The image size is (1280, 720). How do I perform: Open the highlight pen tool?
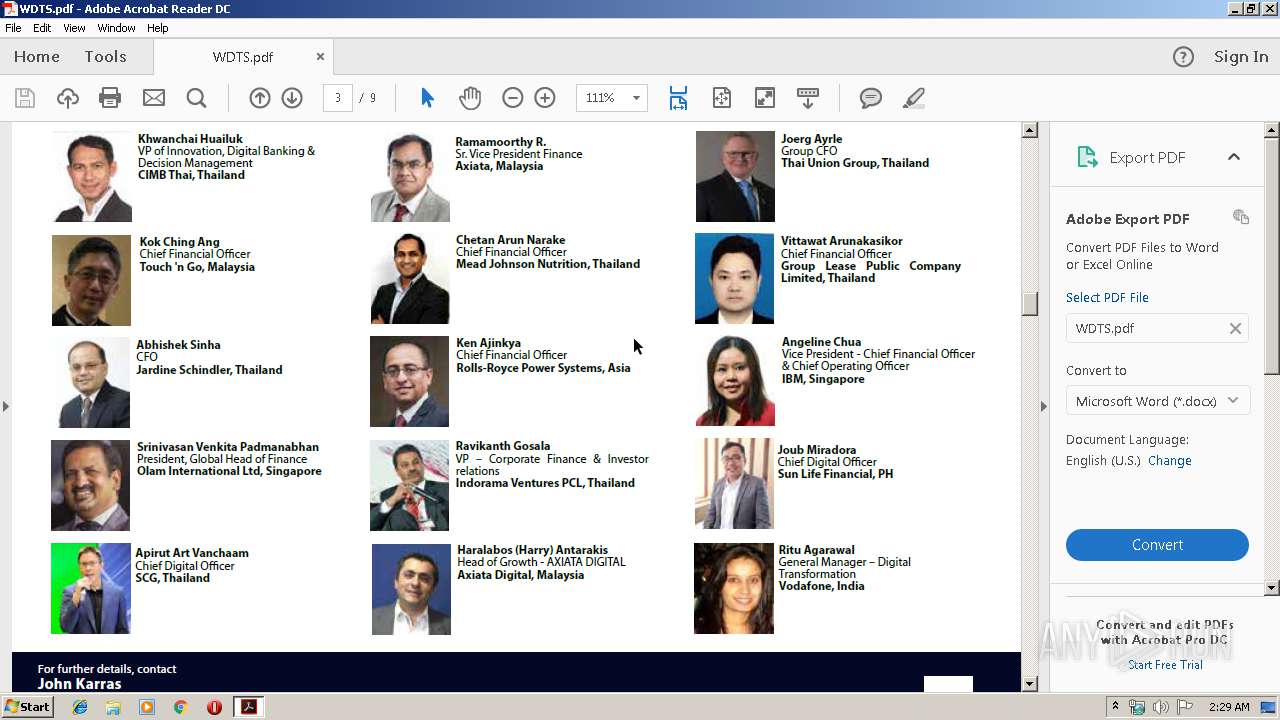click(913, 98)
